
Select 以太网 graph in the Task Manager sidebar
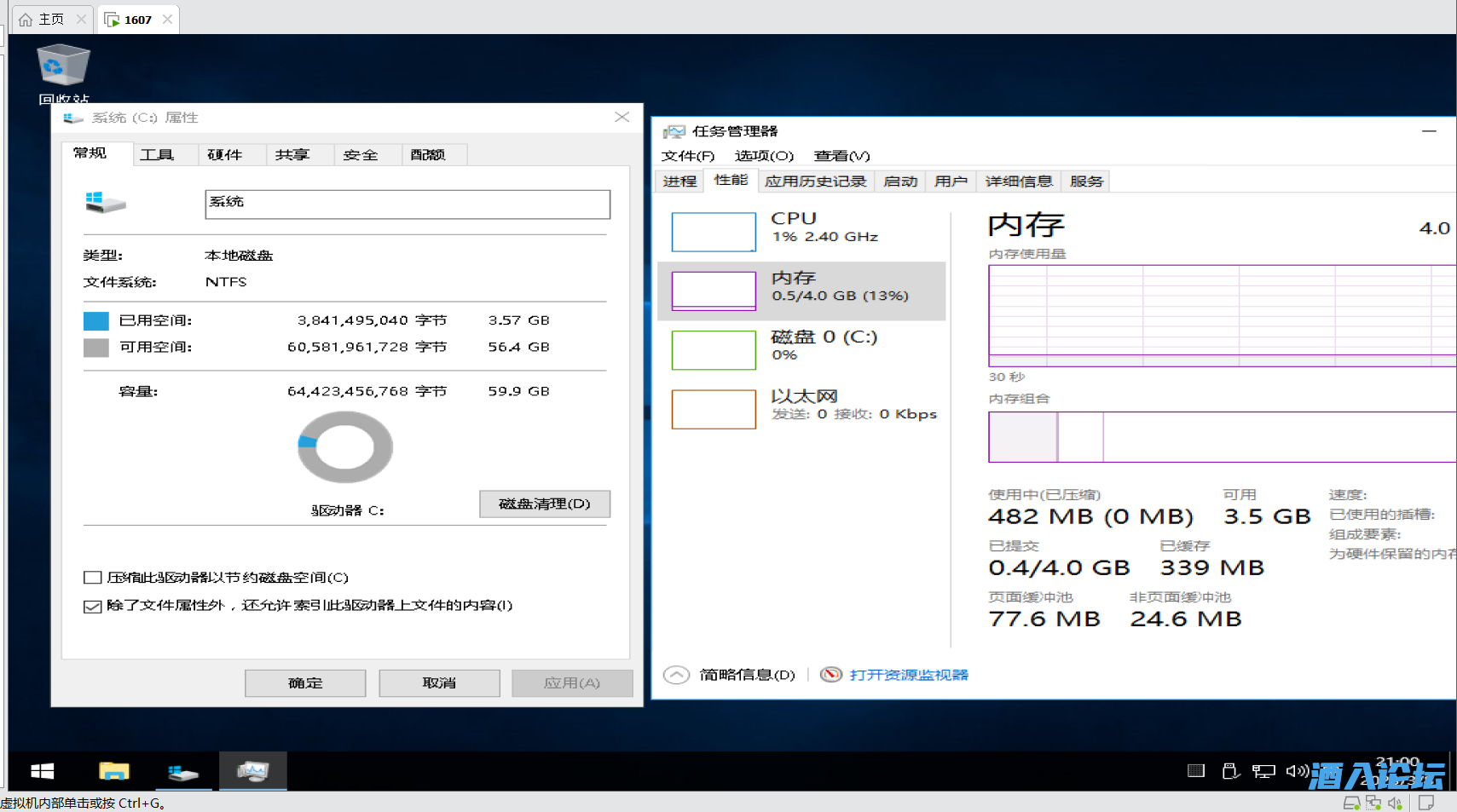point(801,408)
